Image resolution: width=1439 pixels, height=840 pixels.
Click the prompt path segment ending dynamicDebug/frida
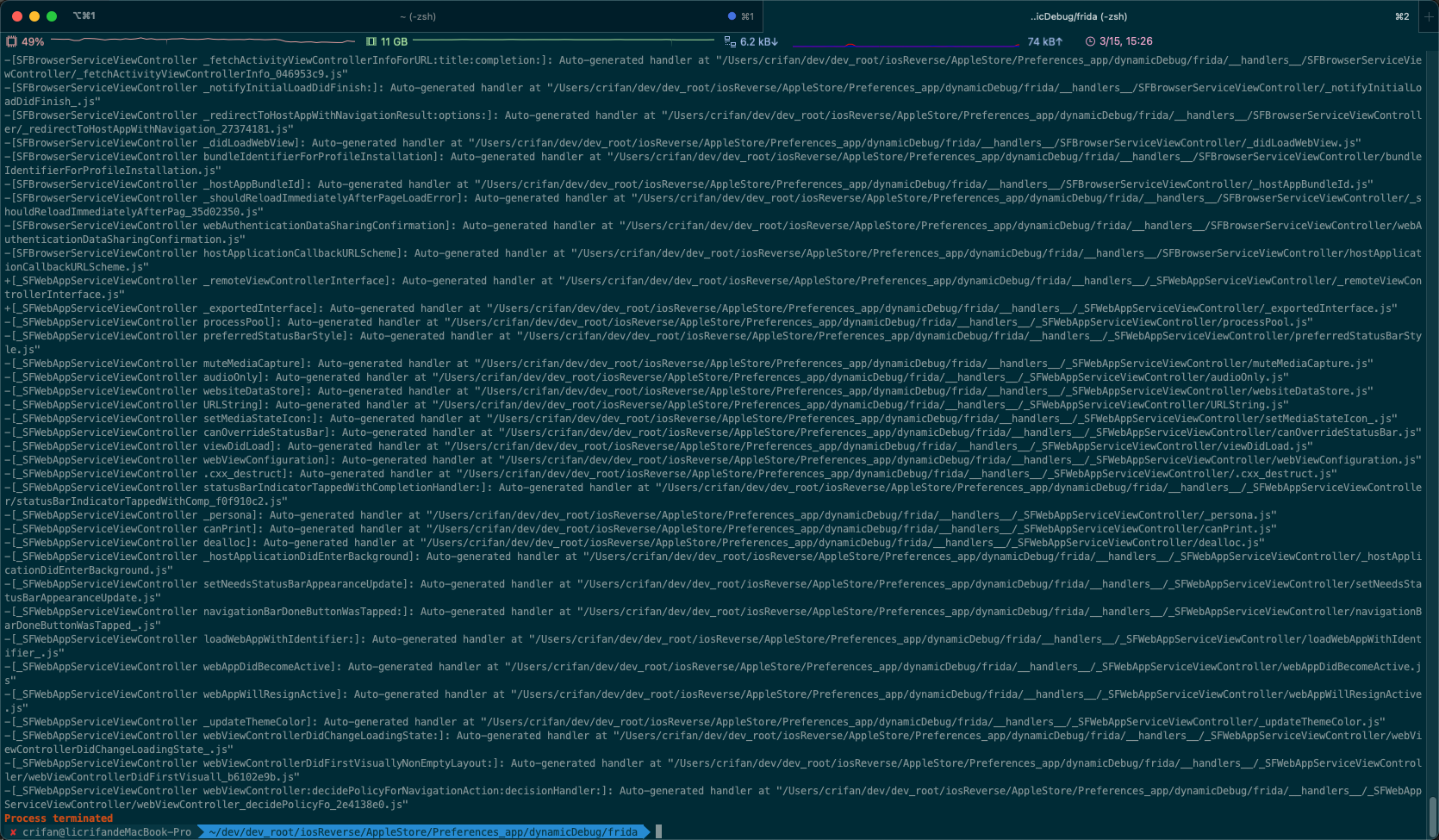coord(423,832)
